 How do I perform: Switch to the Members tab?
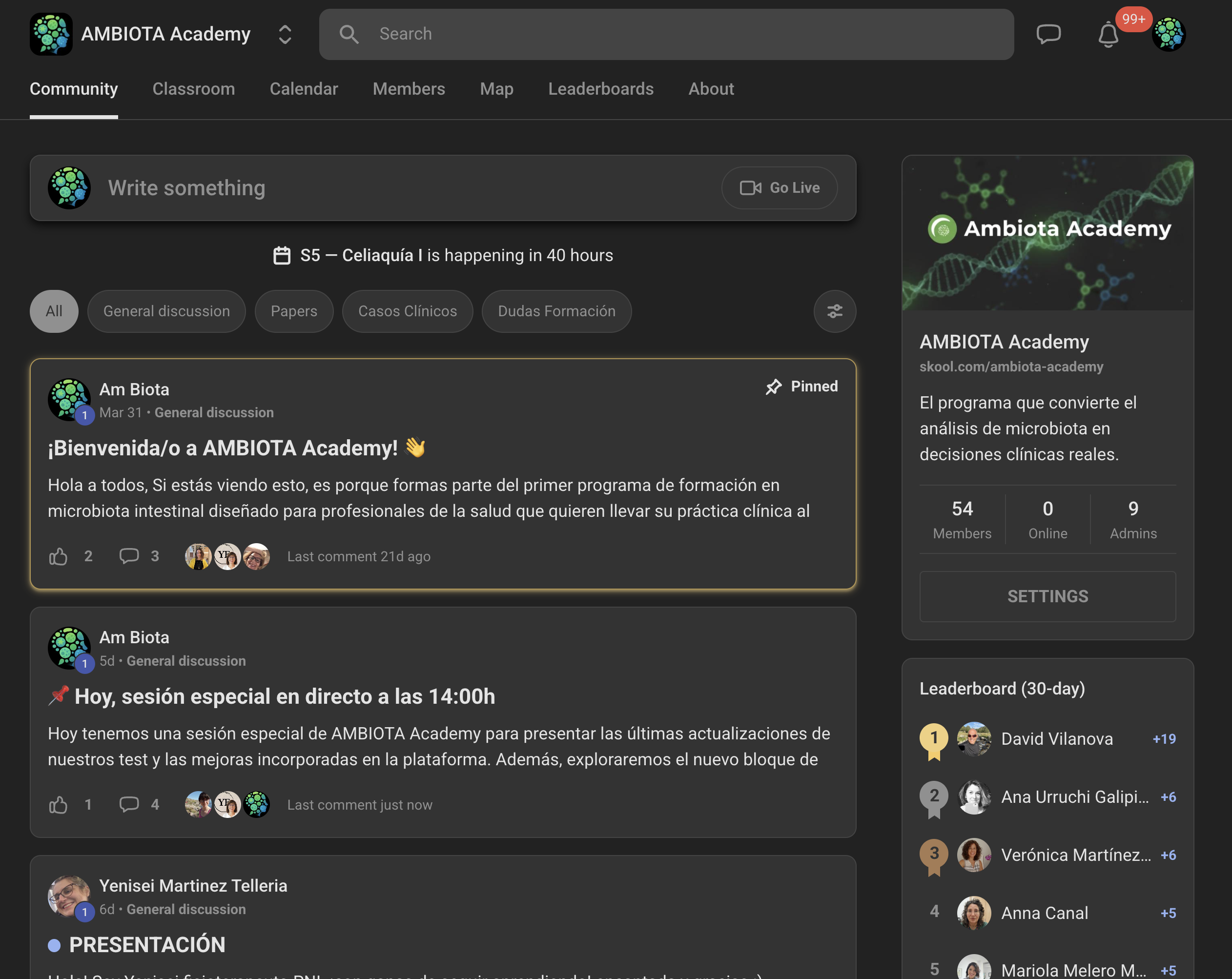[409, 89]
